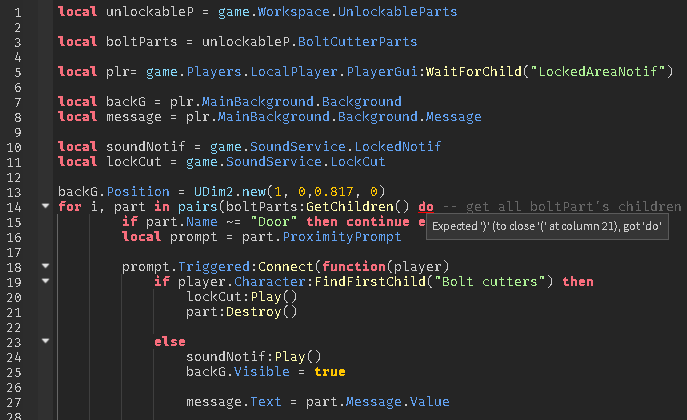
Task: Click 'lockCut:Play()' on line 20
Action: tap(241, 296)
